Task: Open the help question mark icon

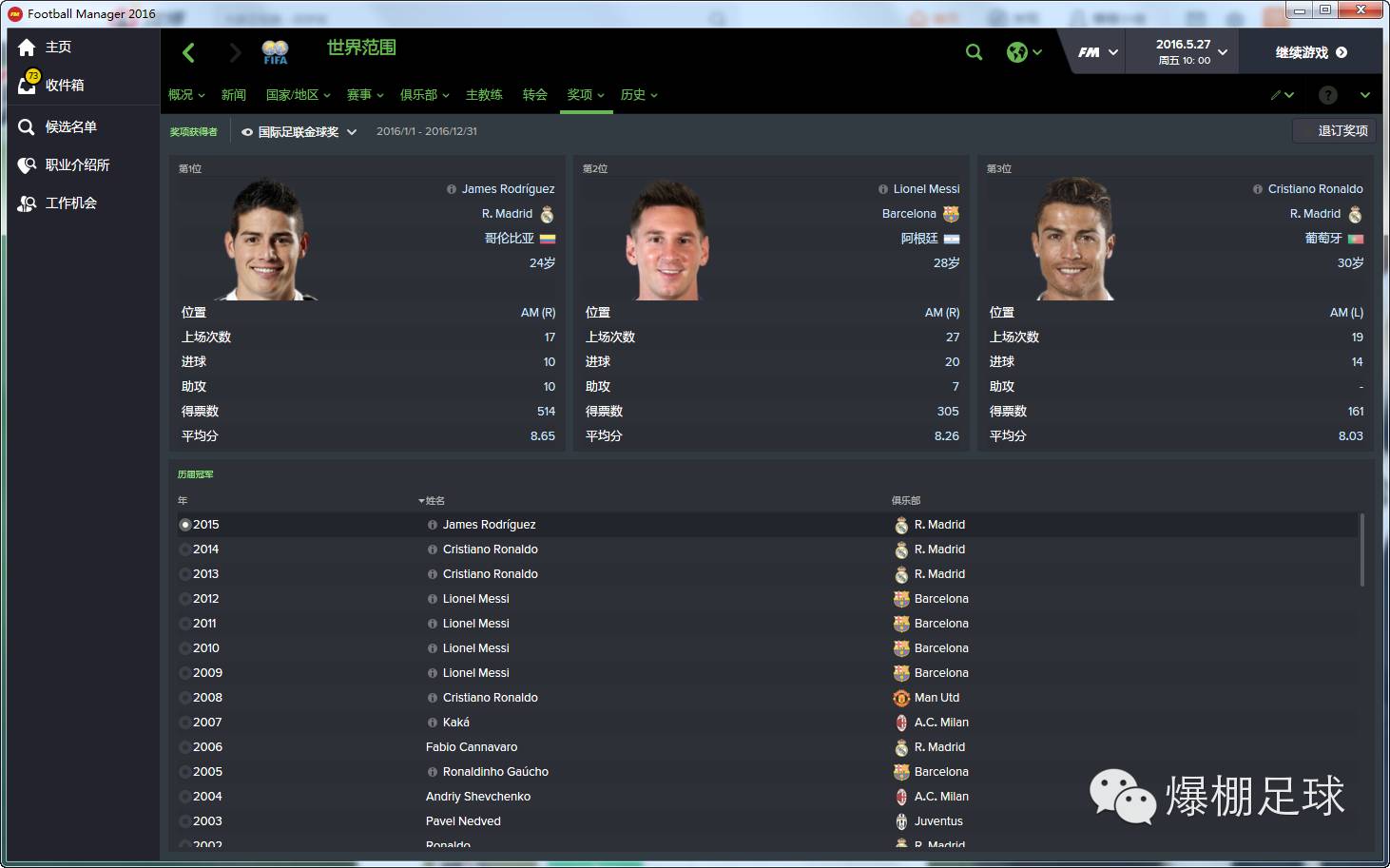Action: (x=1327, y=95)
